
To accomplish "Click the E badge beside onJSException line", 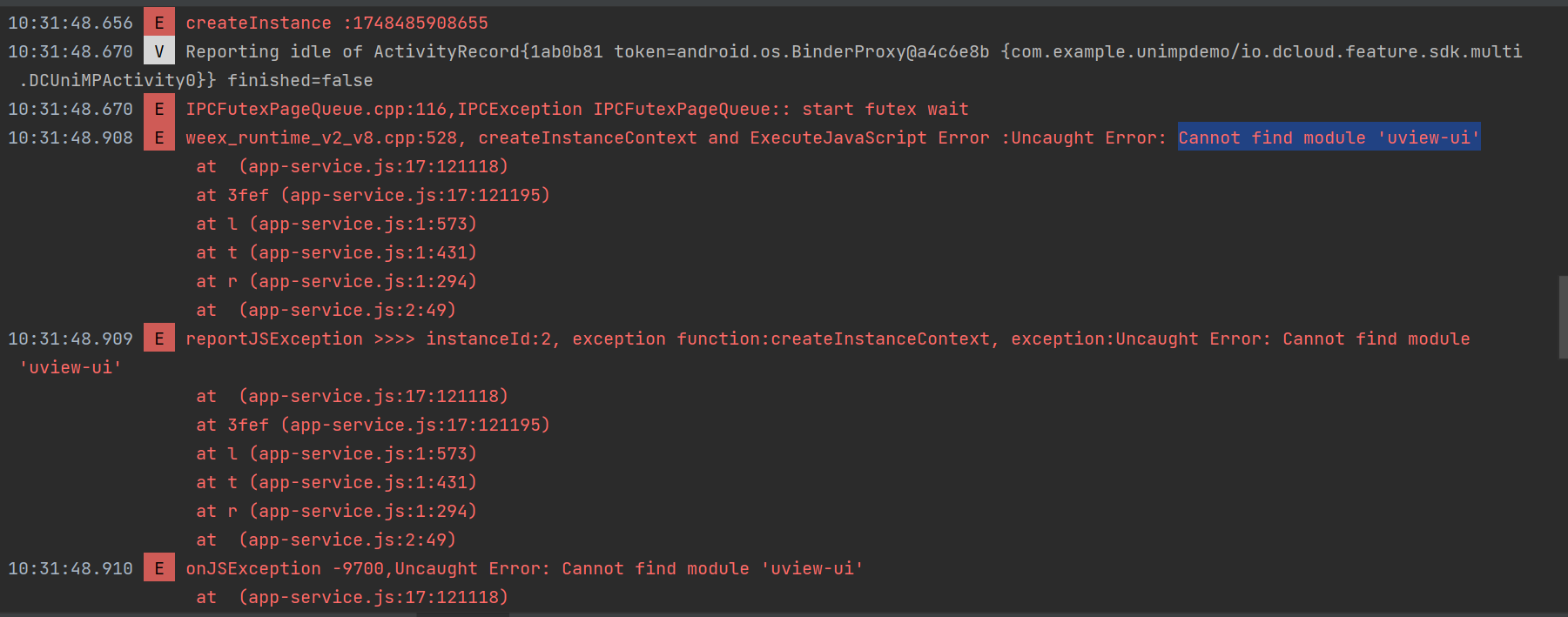I will point(158,568).
